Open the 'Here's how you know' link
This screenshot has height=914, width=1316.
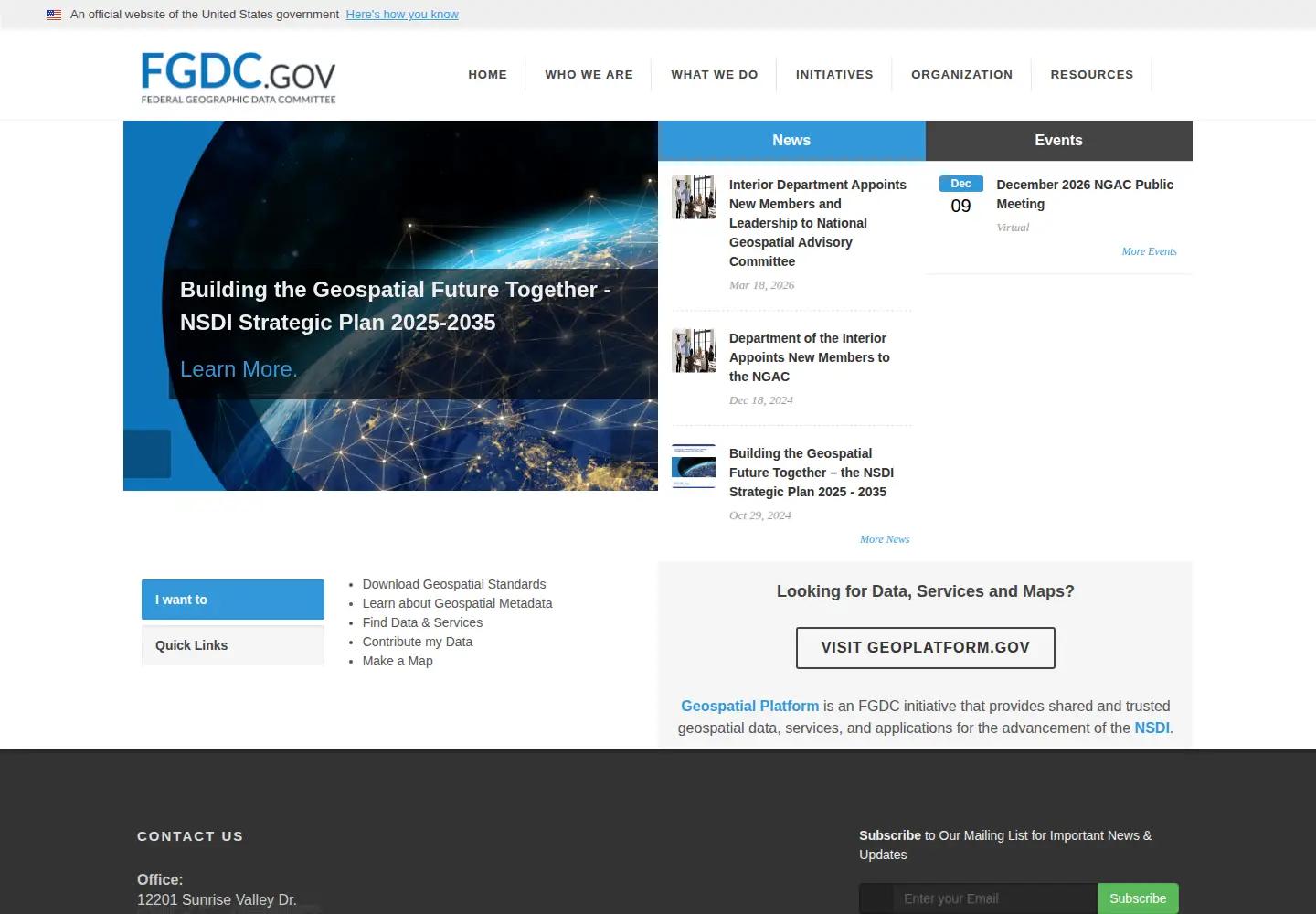click(402, 15)
